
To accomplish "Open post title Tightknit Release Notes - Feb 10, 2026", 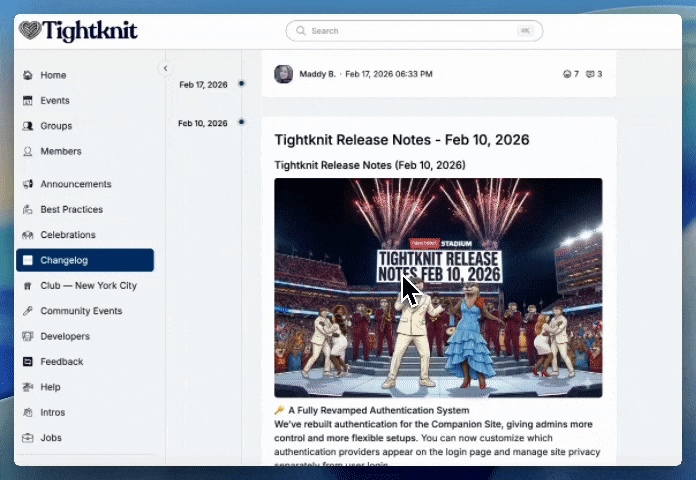I will (402, 140).
